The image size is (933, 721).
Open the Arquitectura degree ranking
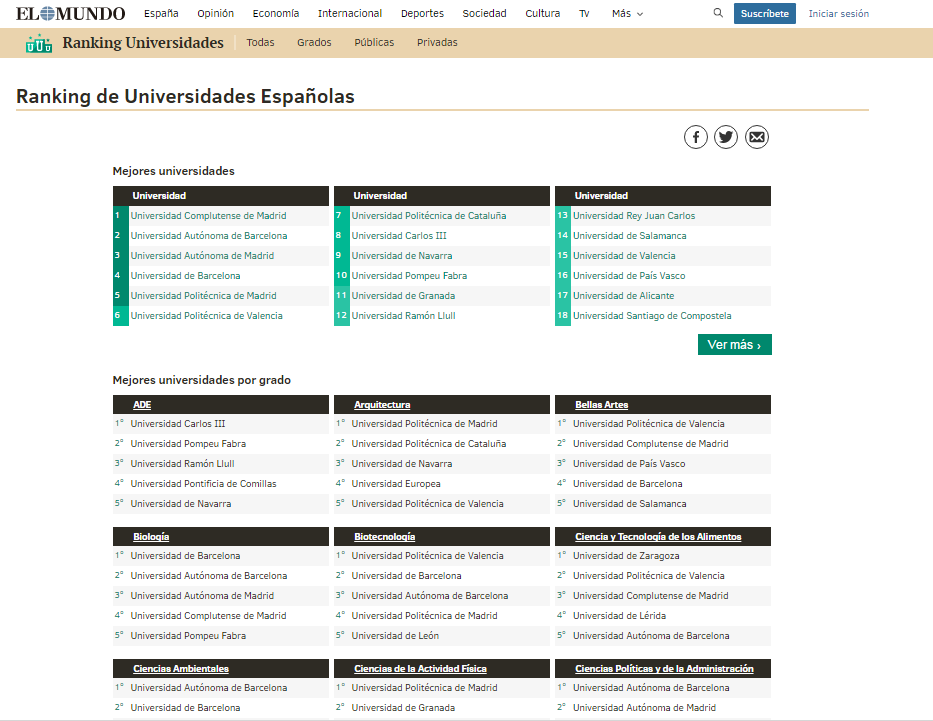click(382, 405)
